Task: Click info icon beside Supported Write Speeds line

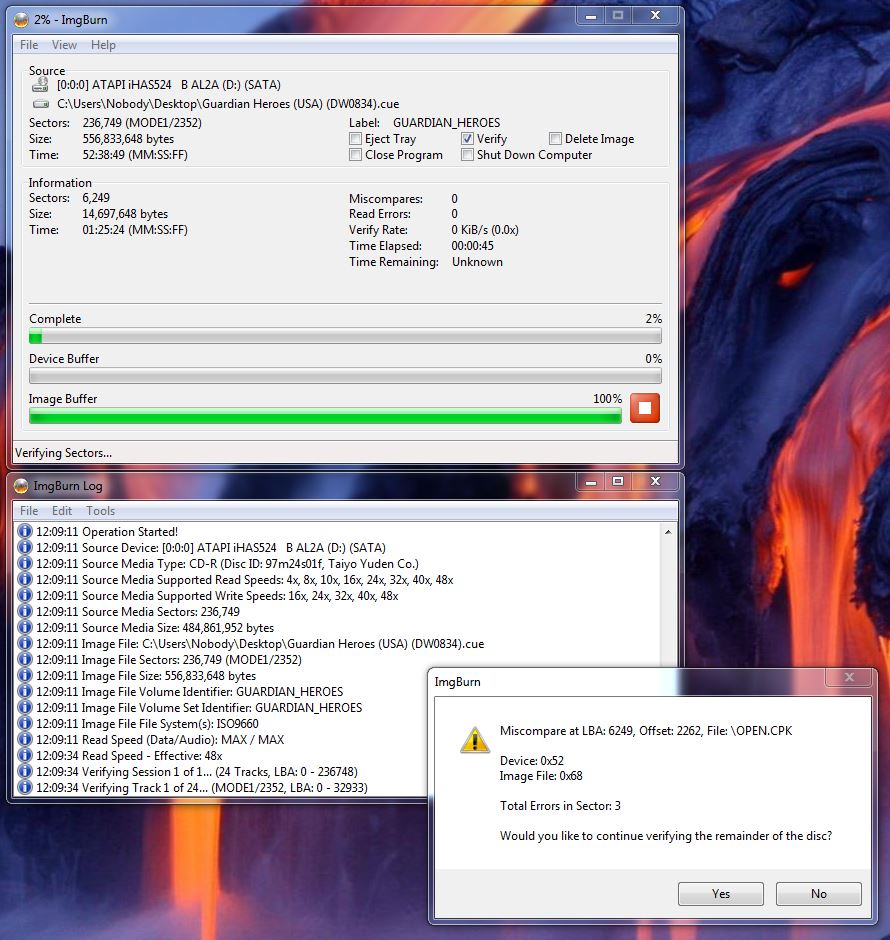Action: tap(25, 595)
